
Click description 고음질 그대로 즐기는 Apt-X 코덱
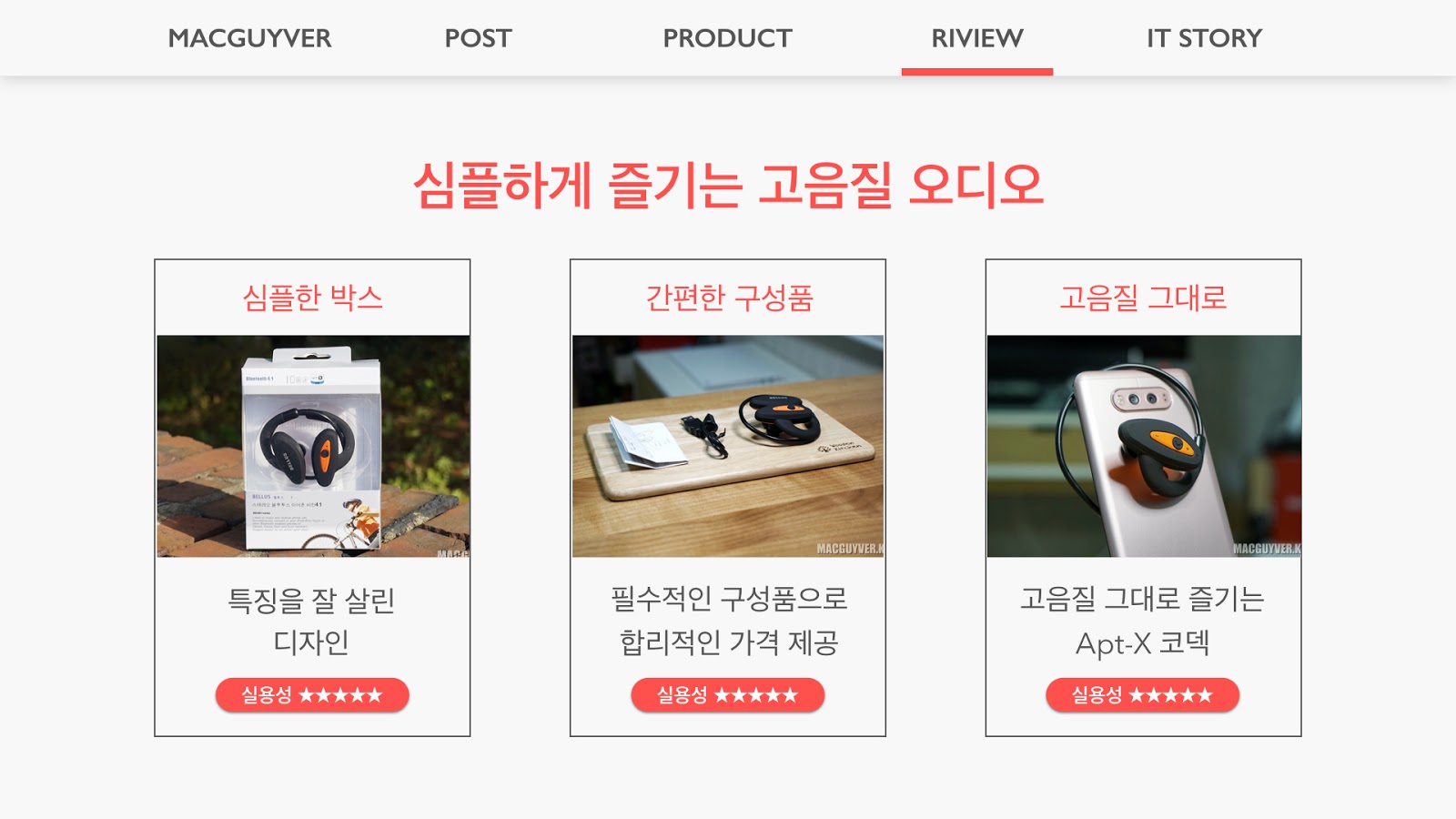pos(1143,622)
